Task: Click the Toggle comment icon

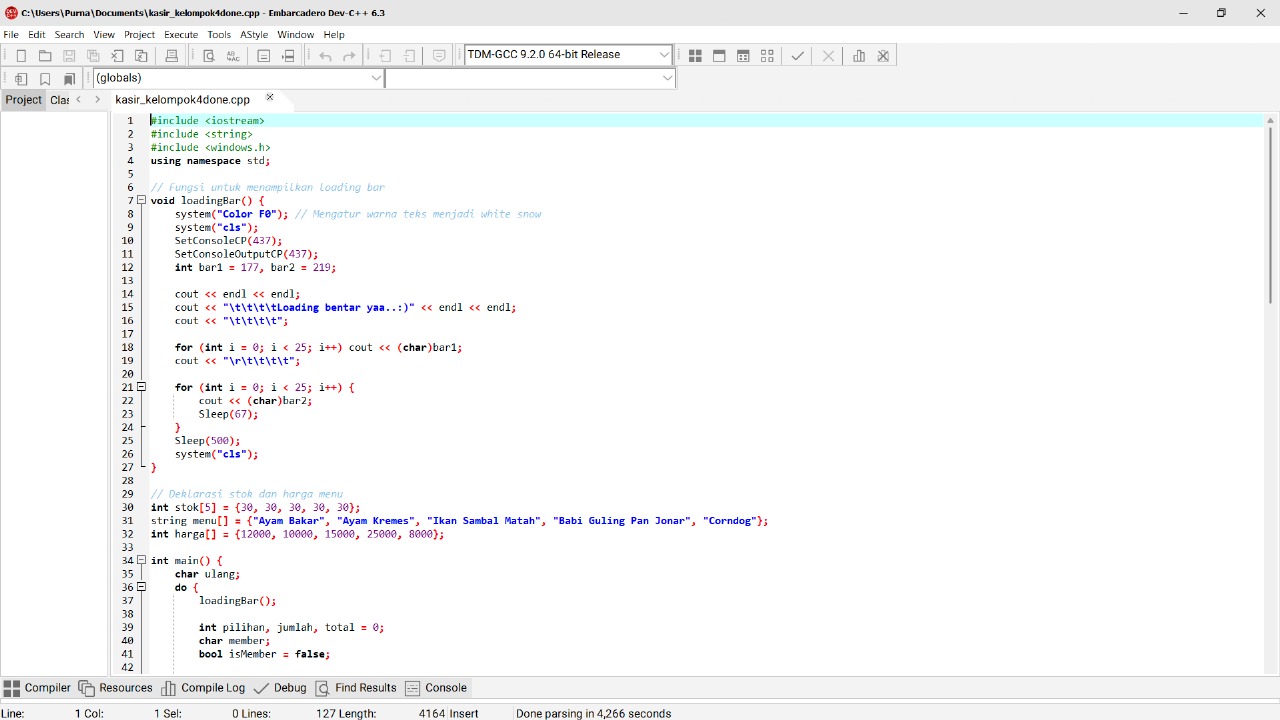Action: click(x=439, y=56)
